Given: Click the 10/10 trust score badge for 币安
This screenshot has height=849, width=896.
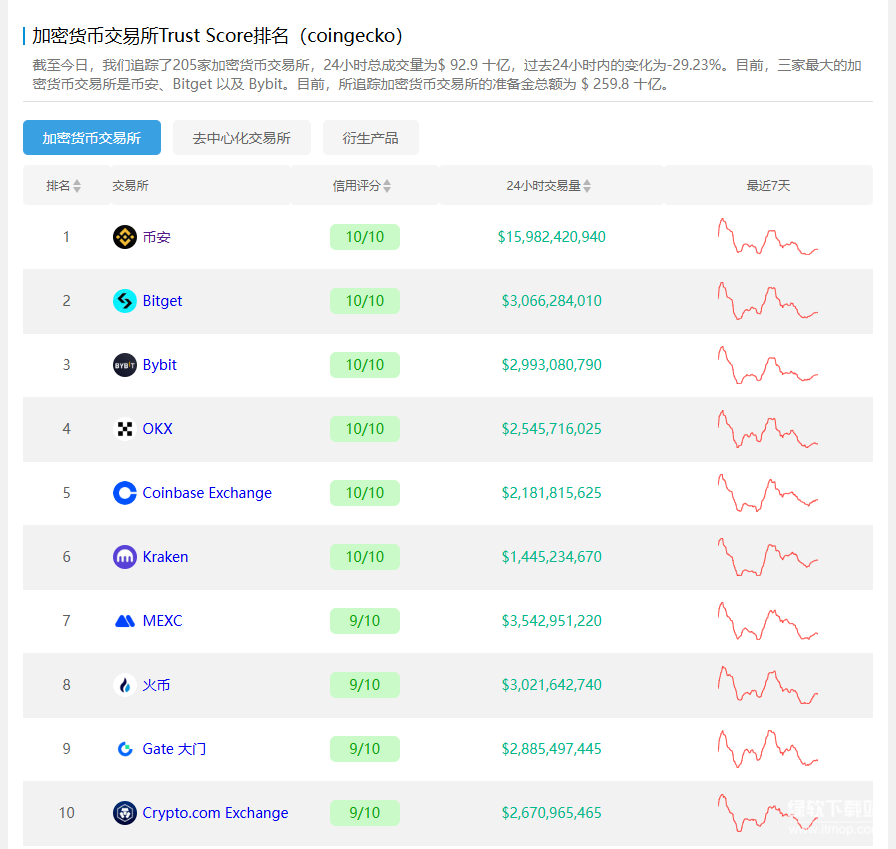Looking at the screenshot, I should (365, 237).
